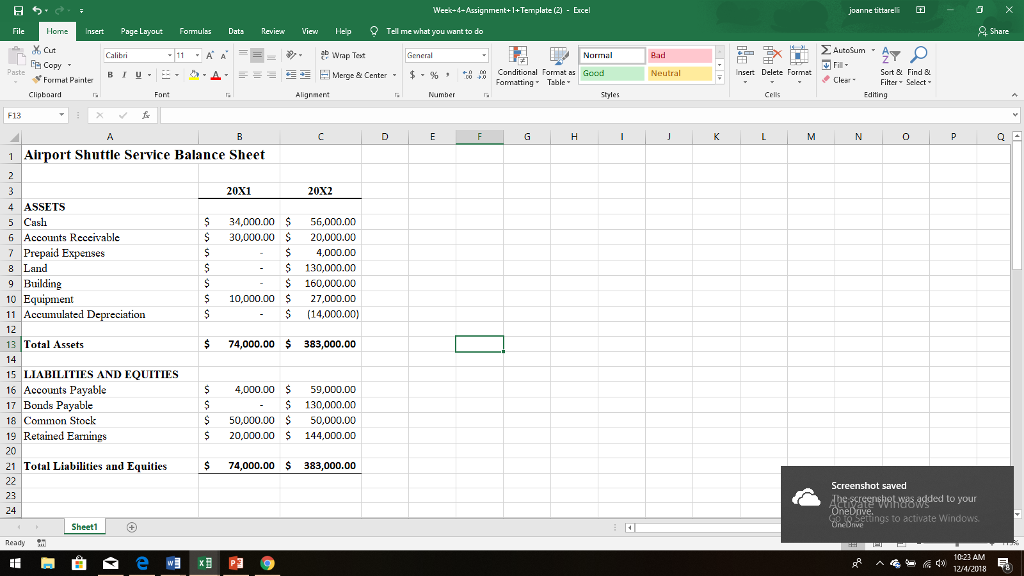Click the Paste clipboard icon
Viewport: 1024px width, 576px height.
click(16, 57)
